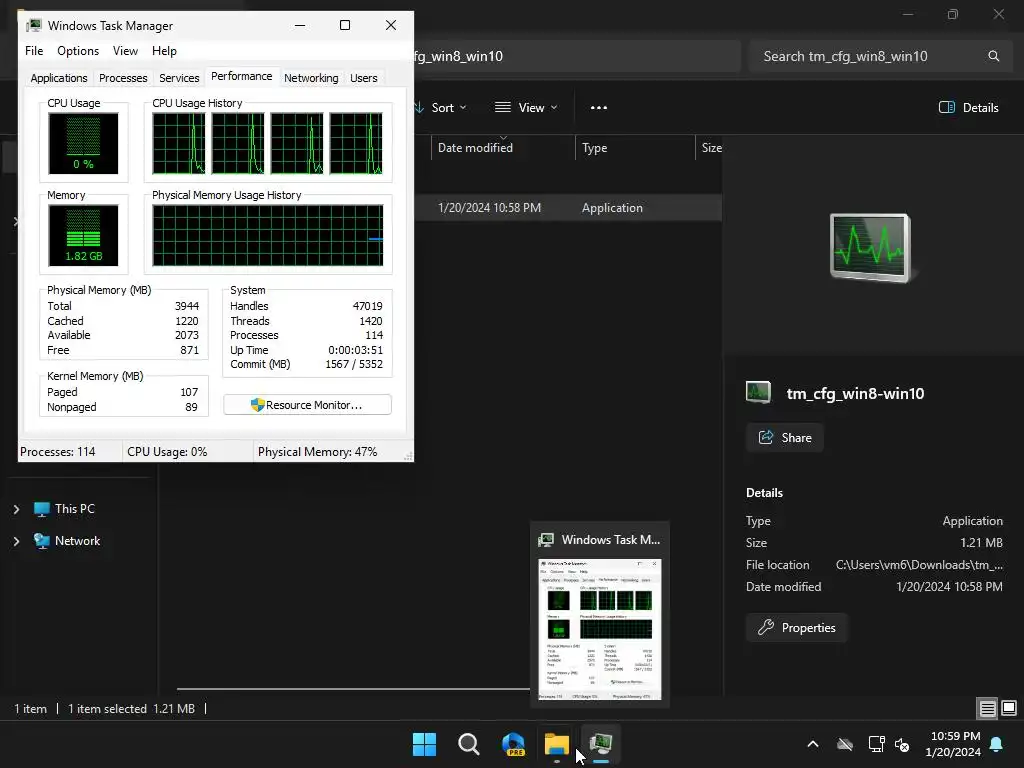1024x768 pixels.
Task: Switch to details list view icon
Action: coord(987,708)
